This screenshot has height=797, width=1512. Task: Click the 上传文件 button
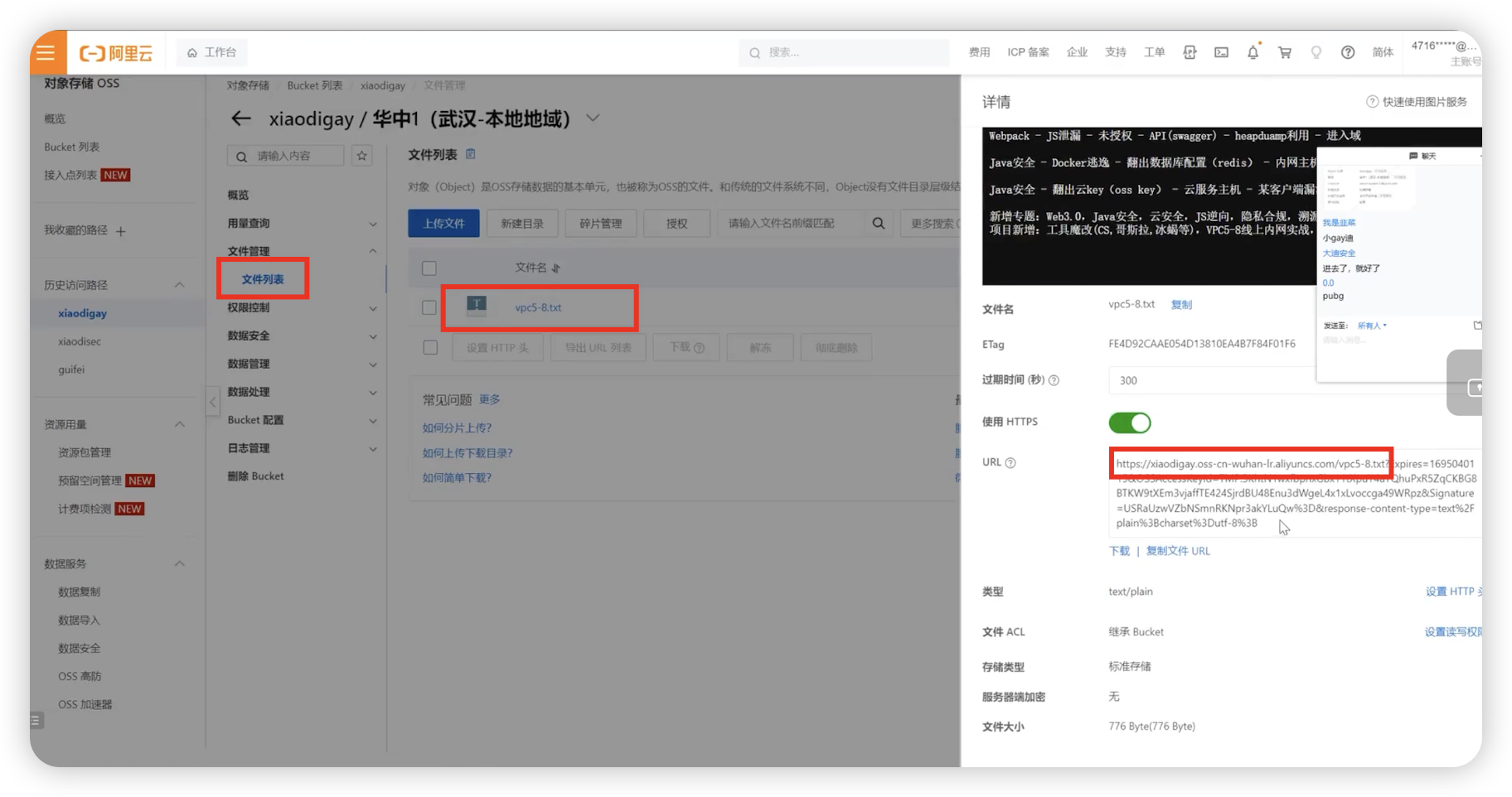coord(443,224)
